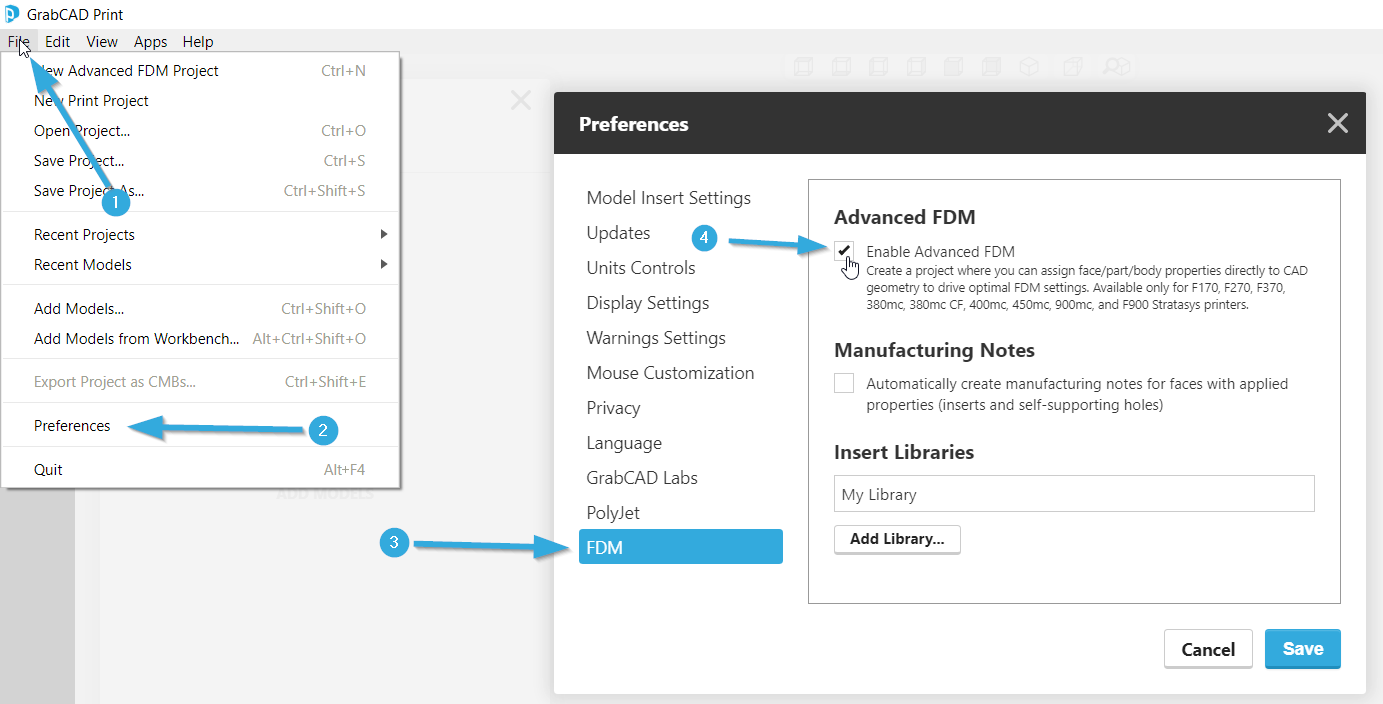
Task: Click the GrabCAD Print logo icon
Action: (12, 14)
